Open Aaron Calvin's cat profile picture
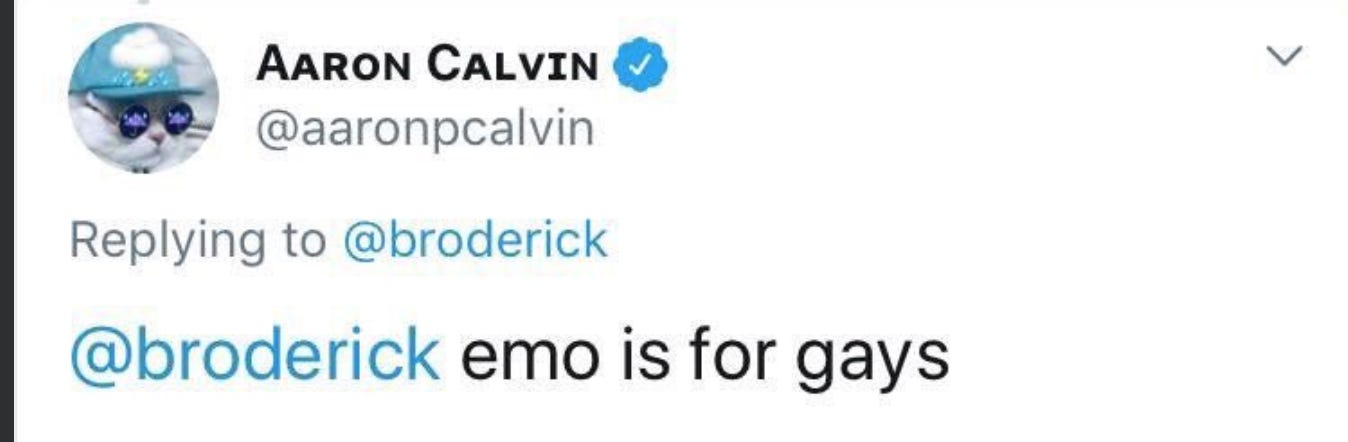 pos(143,98)
